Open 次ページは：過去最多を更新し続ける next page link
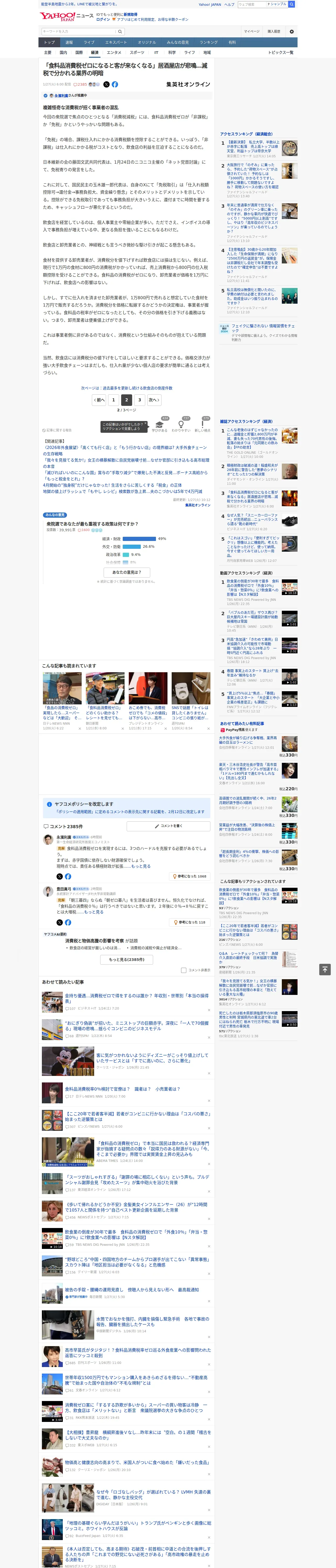 click(127, 388)
